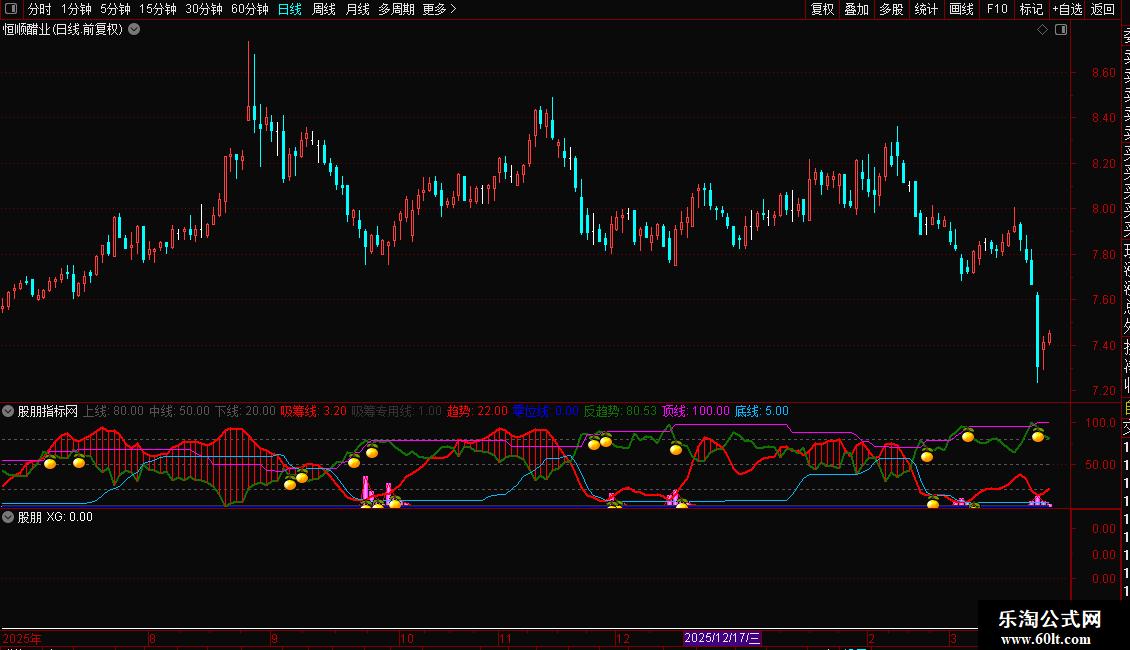
Task: Click the month 11 label on time axis
Action: tap(505, 638)
